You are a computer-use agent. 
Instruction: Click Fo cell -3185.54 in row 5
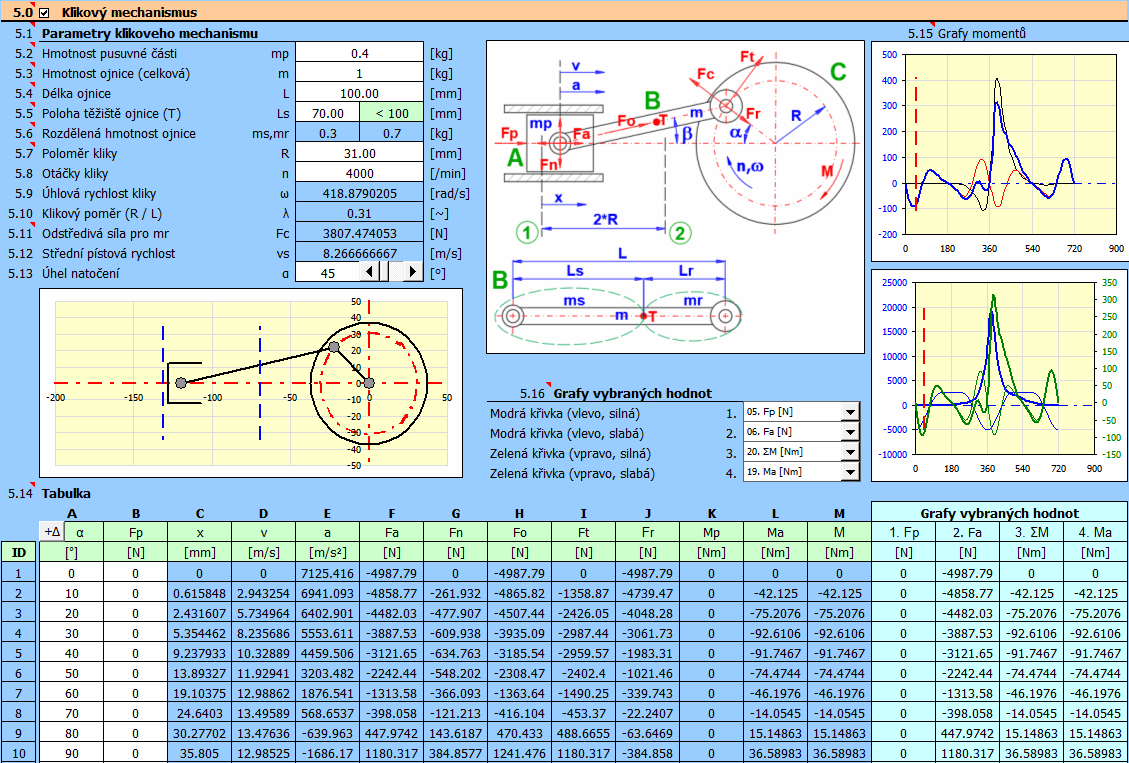[x=519, y=654]
